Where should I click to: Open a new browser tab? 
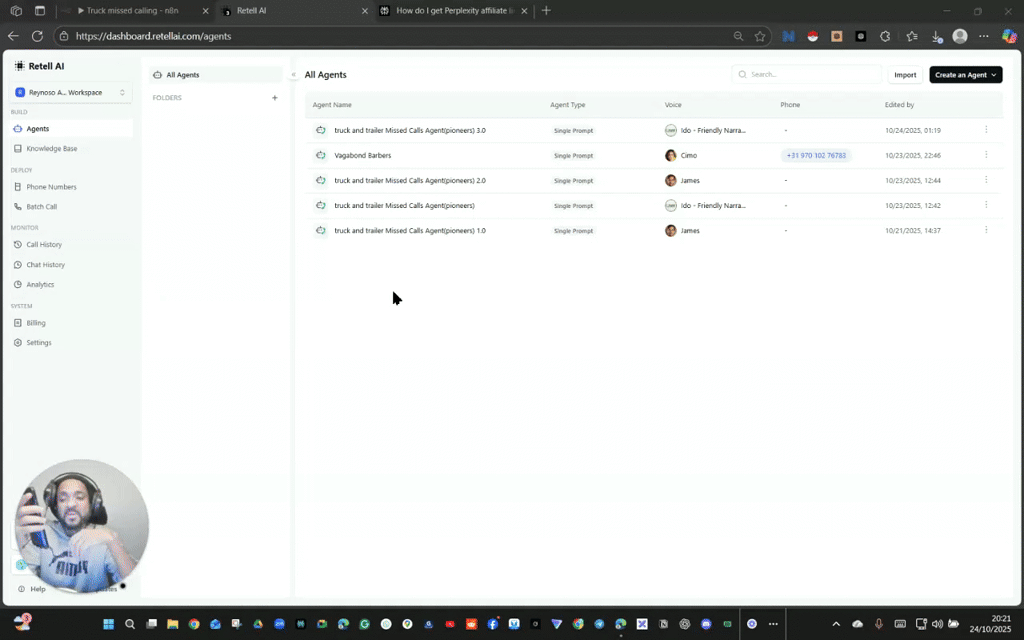tap(546, 10)
